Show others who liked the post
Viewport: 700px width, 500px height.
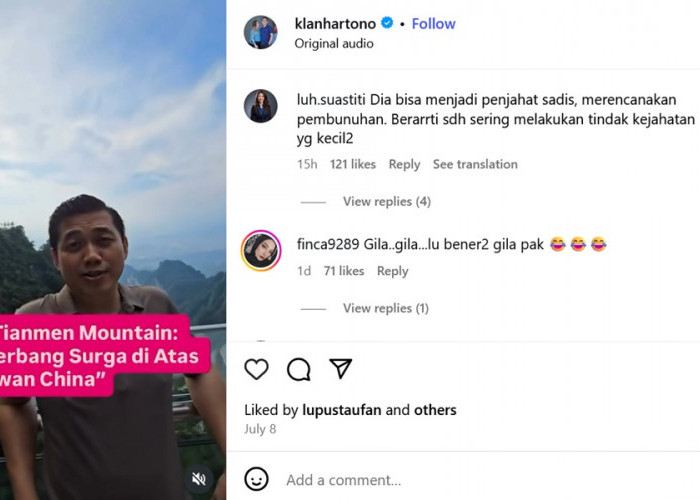434,410
